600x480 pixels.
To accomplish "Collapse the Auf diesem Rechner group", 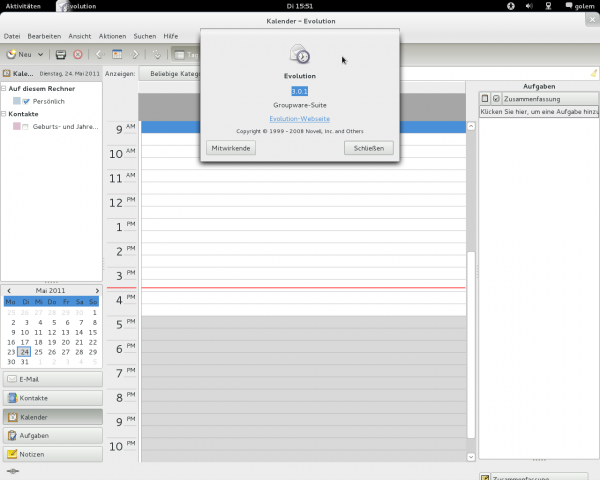I will click(3, 88).
